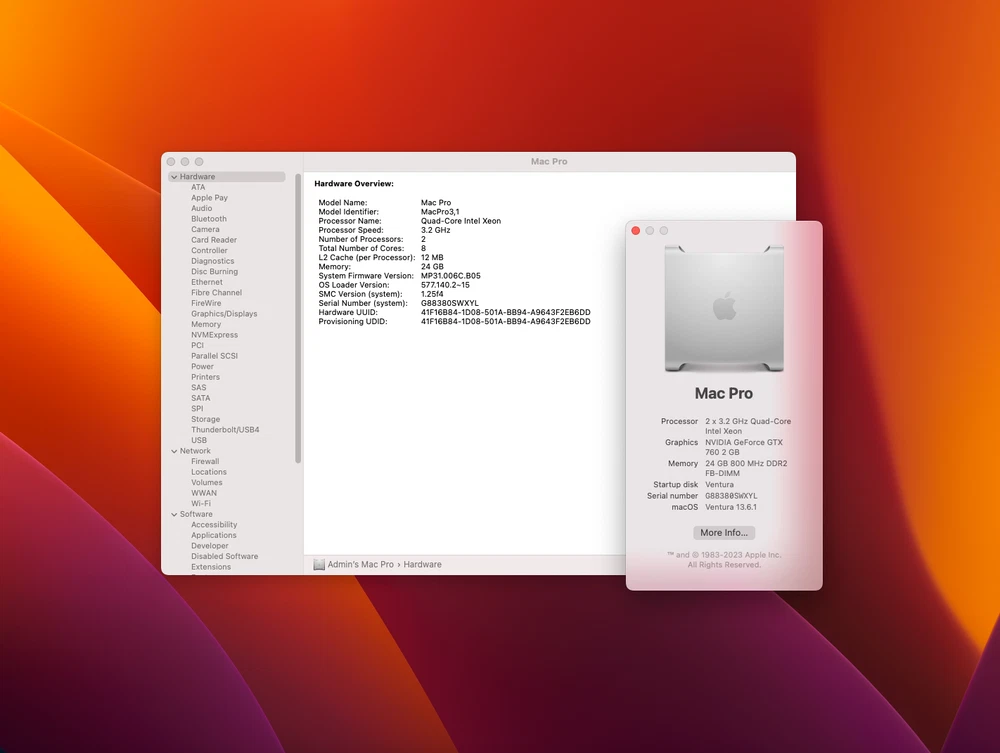This screenshot has width=1000, height=753.
Task: Select ATA in the sidebar
Action: click(x=198, y=187)
